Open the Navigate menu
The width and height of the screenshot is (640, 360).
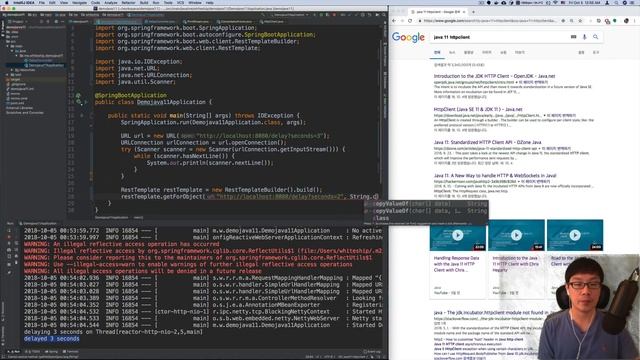79,2
